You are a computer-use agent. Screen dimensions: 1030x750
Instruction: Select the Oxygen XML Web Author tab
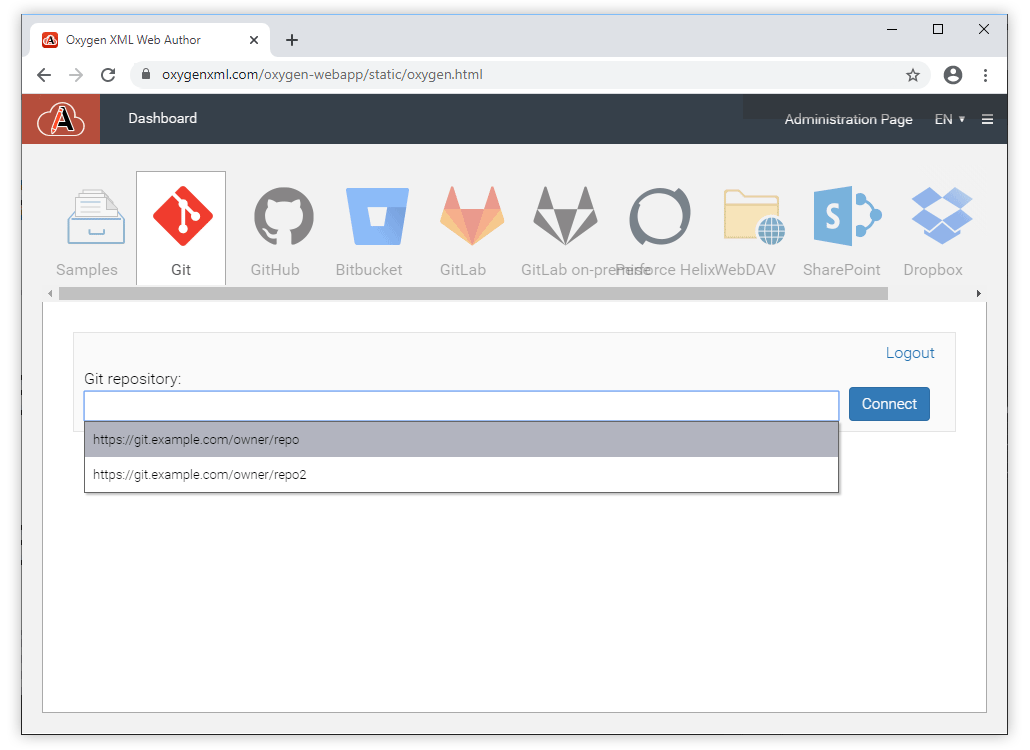[150, 40]
